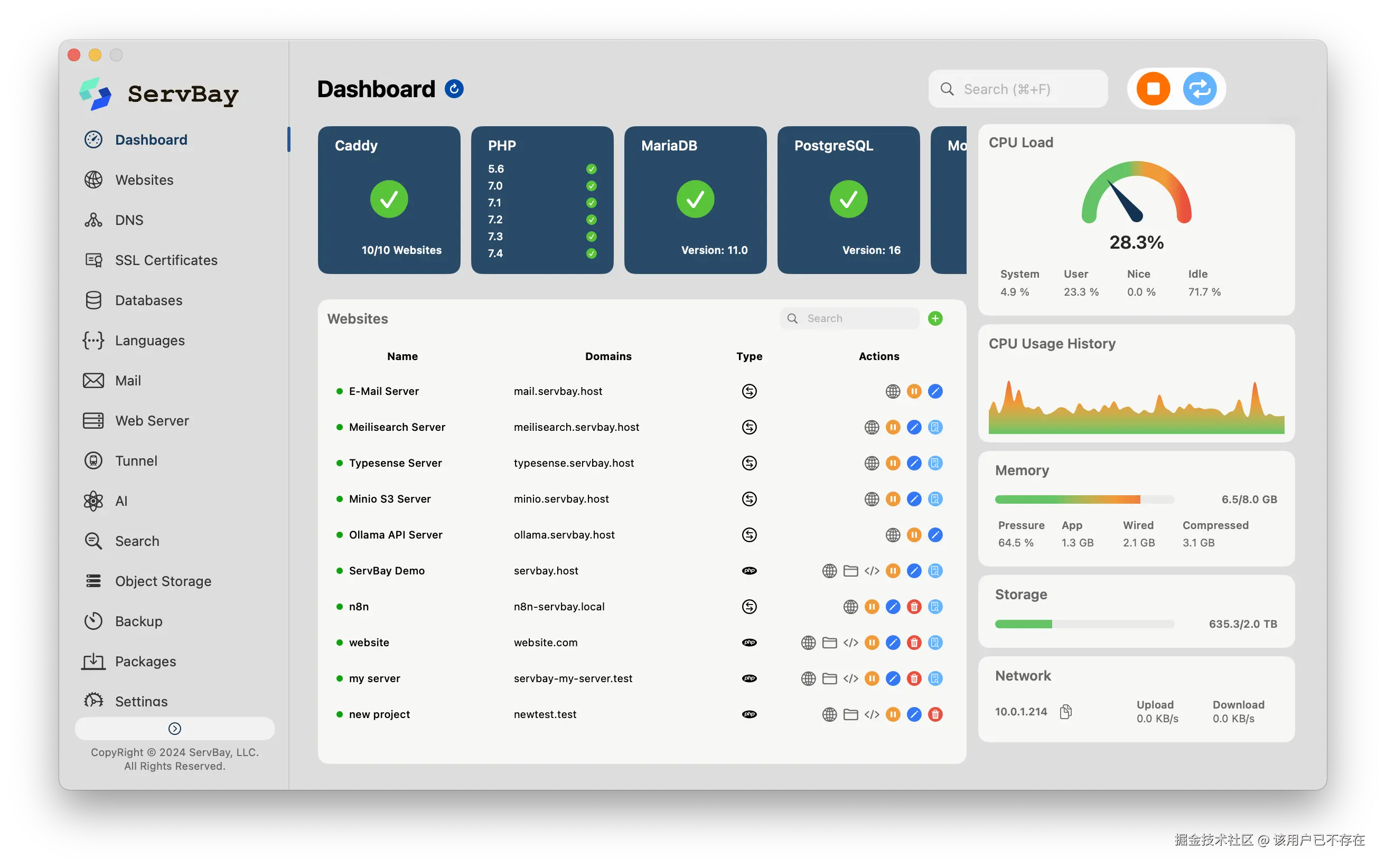Click the code icon for my server row
This screenshot has width=1386, height=868.
[850, 678]
